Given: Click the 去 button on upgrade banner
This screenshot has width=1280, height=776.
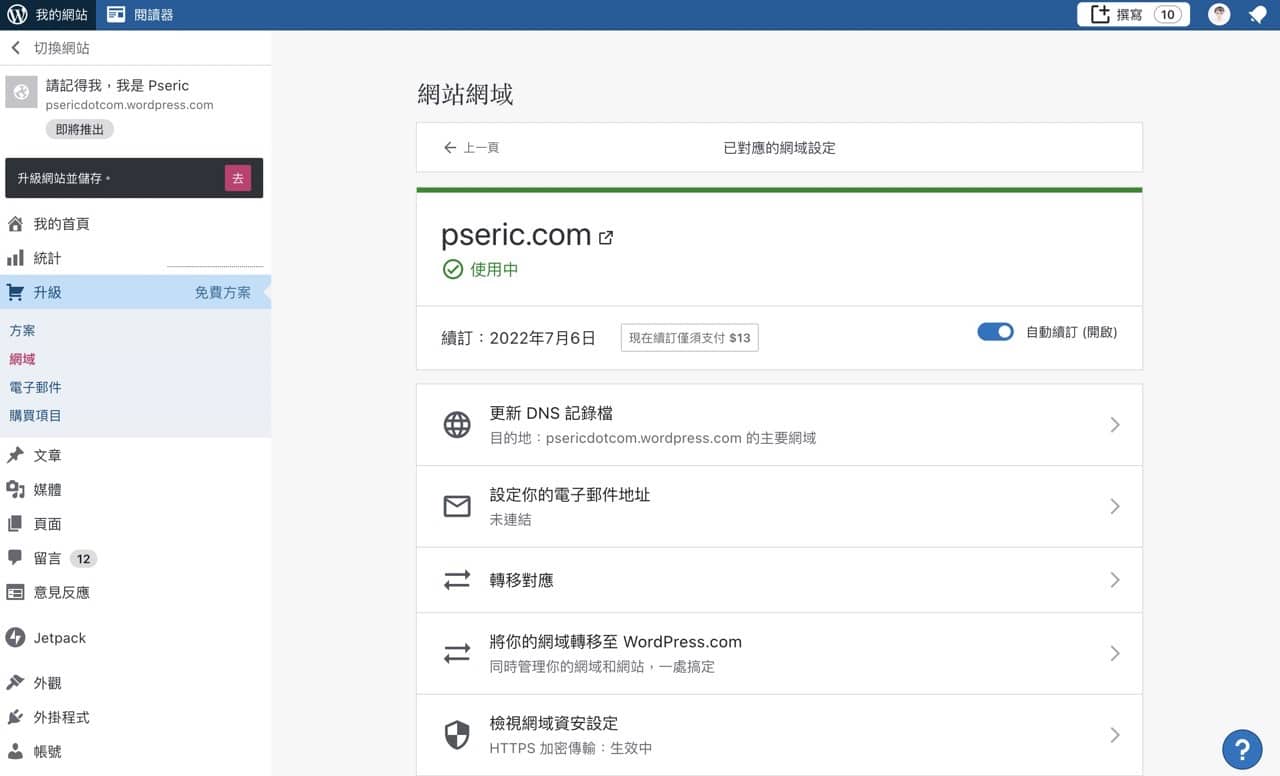Looking at the screenshot, I should click(238, 178).
